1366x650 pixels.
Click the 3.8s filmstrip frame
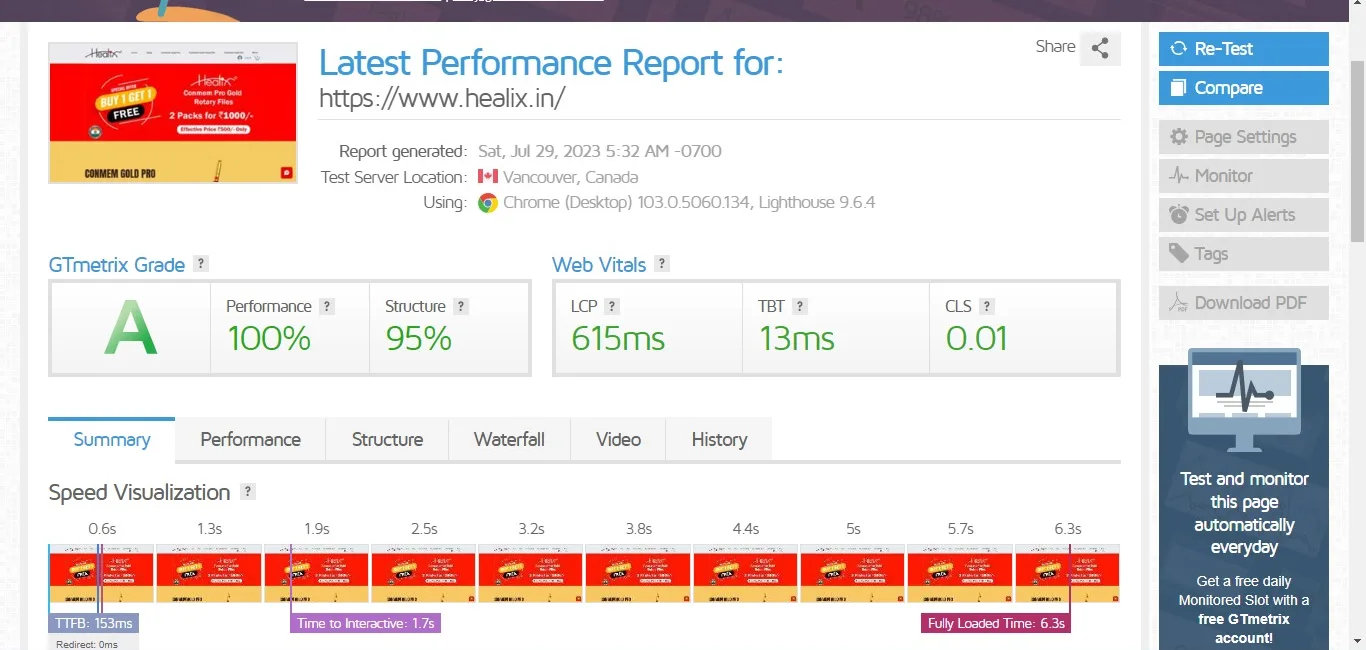pos(638,573)
